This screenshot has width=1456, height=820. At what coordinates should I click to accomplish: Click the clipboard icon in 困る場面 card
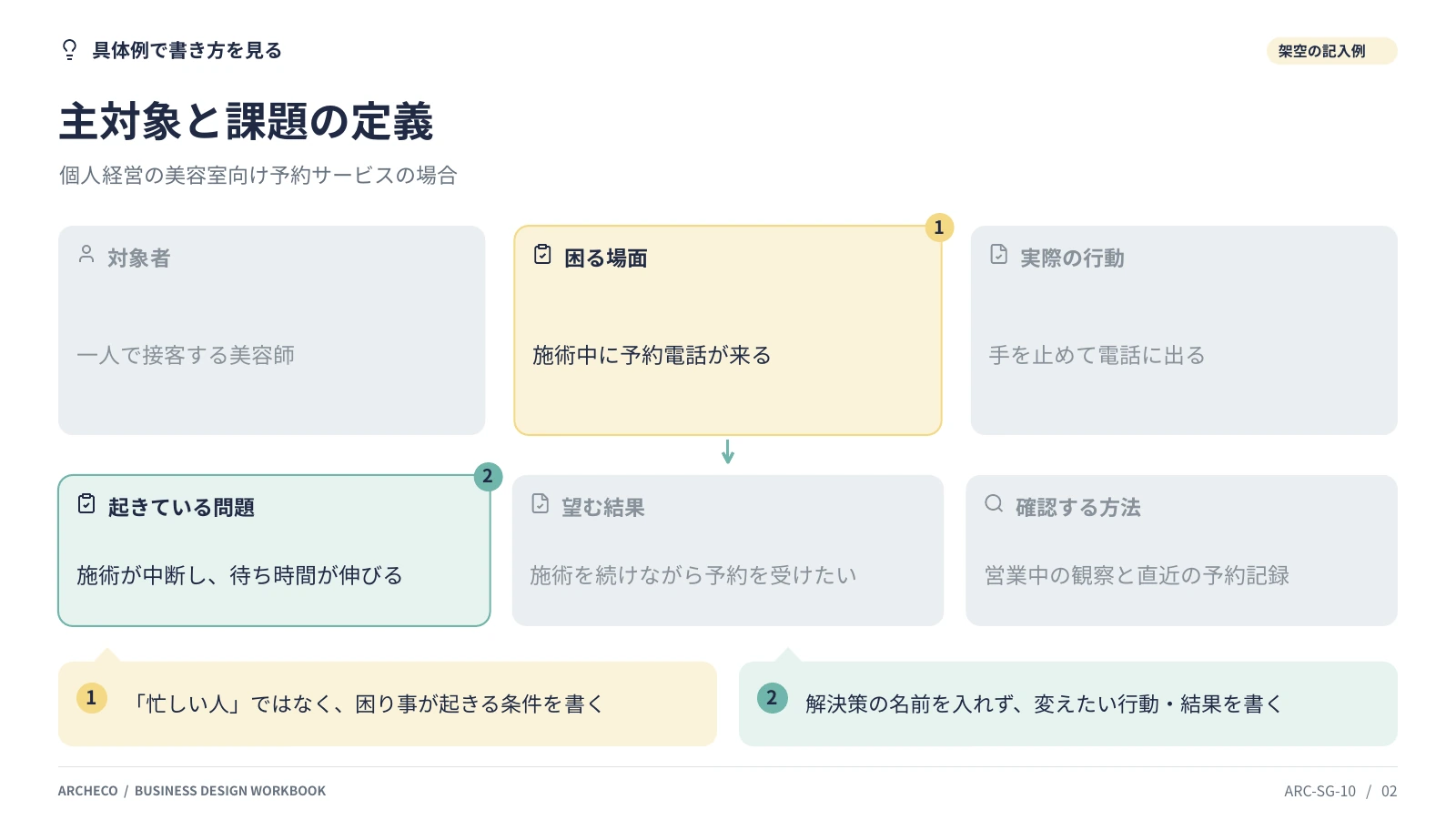[x=542, y=254]
